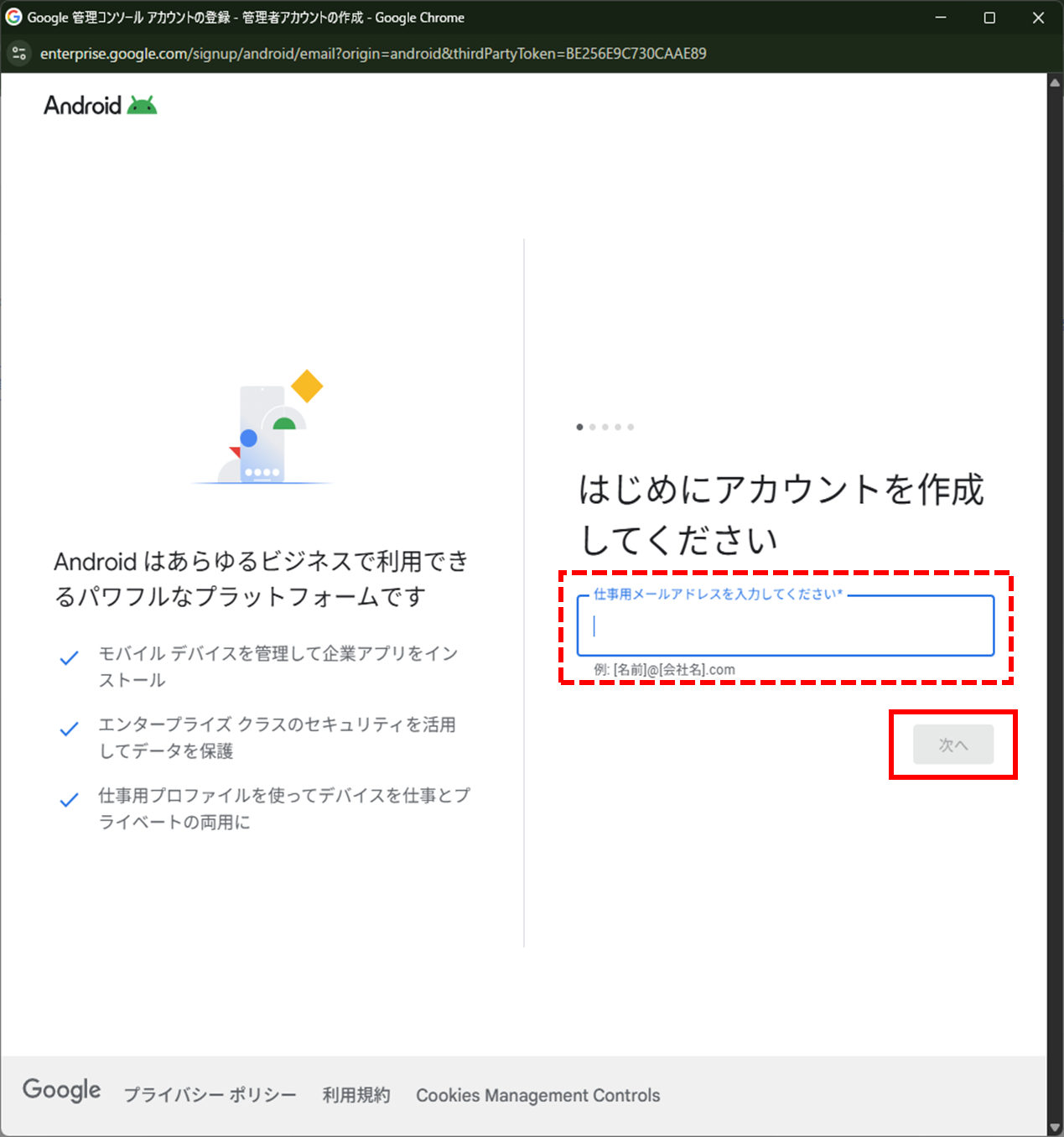Click the scrollbar up arrow
Image resolution: width=1064 pixels, height=1137 pixels.
(x=1056, y=82)
